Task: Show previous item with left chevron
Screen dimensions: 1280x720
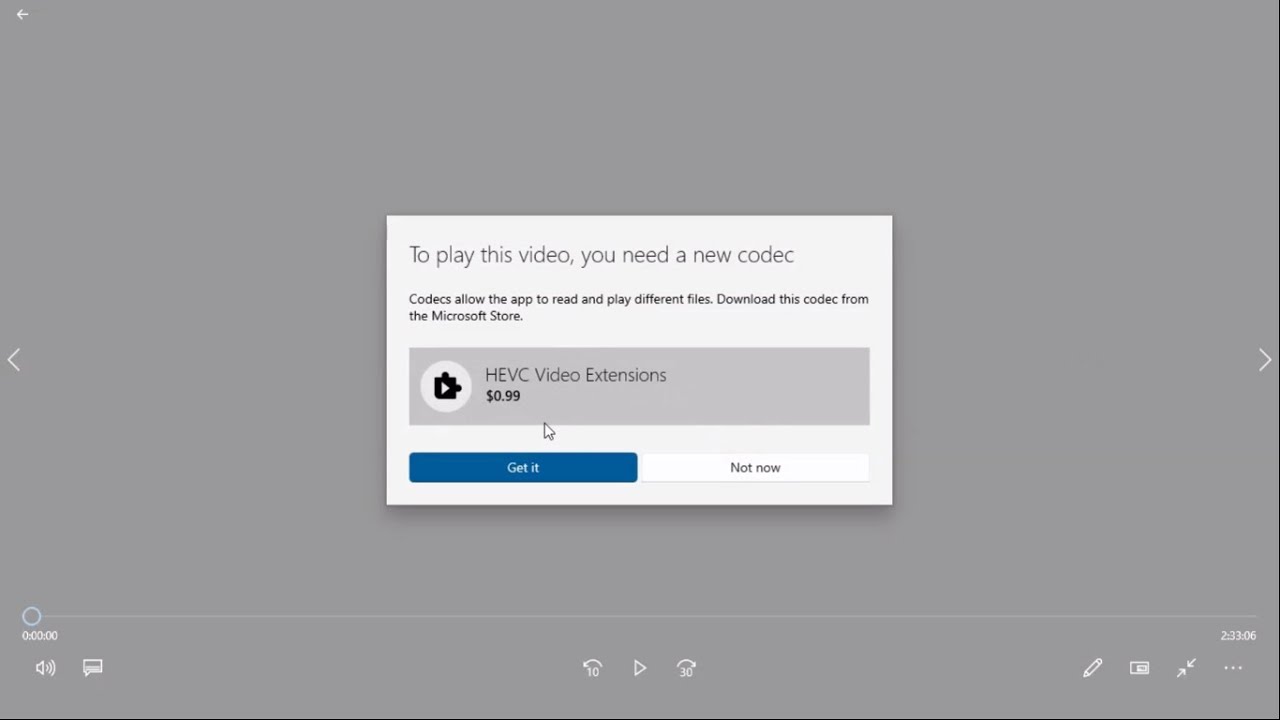Action: 14,360
